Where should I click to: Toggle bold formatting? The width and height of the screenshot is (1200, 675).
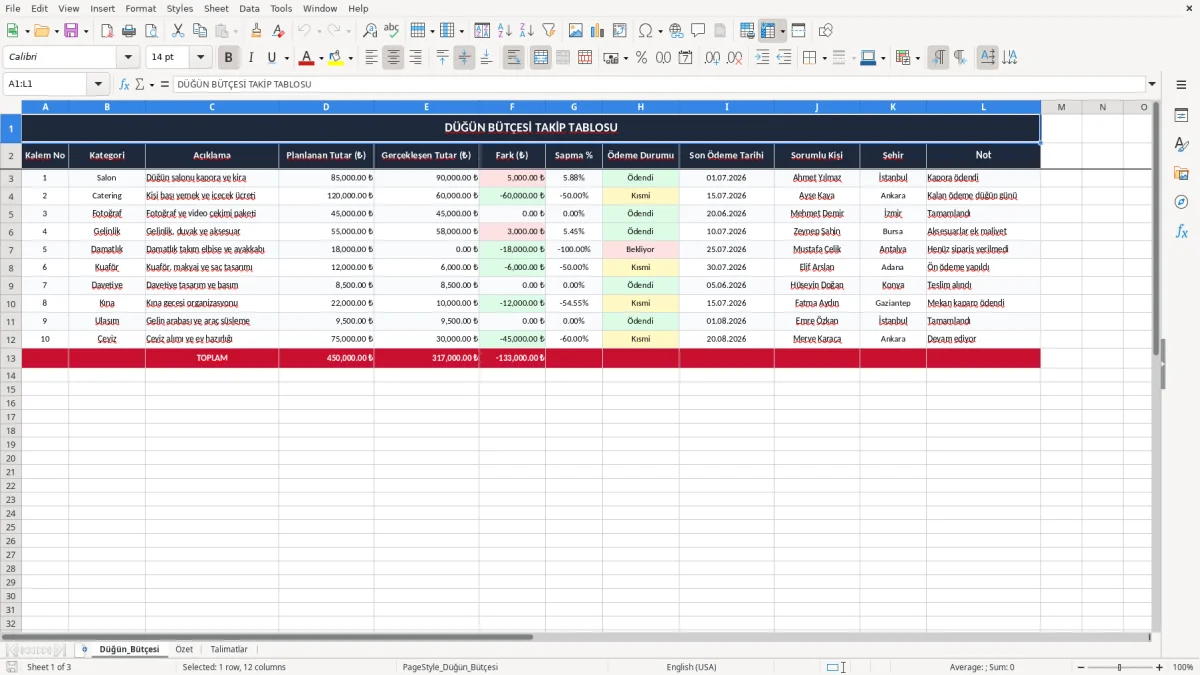click(x=229, y=58)
